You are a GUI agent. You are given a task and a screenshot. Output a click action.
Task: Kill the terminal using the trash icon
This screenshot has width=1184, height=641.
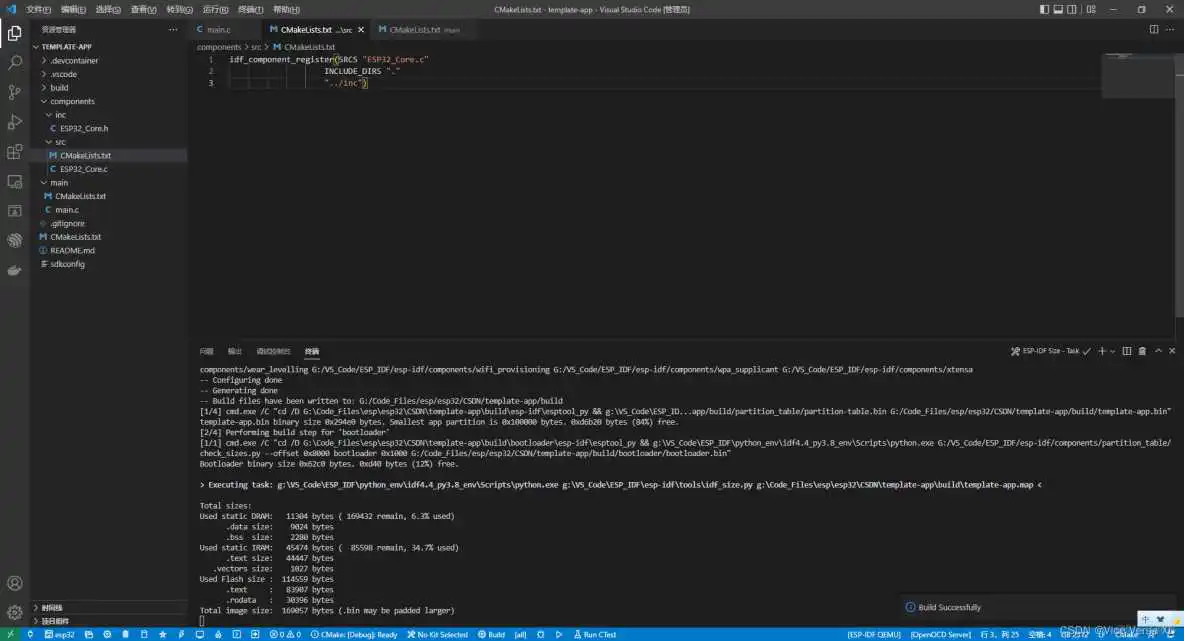(1142, 351)
